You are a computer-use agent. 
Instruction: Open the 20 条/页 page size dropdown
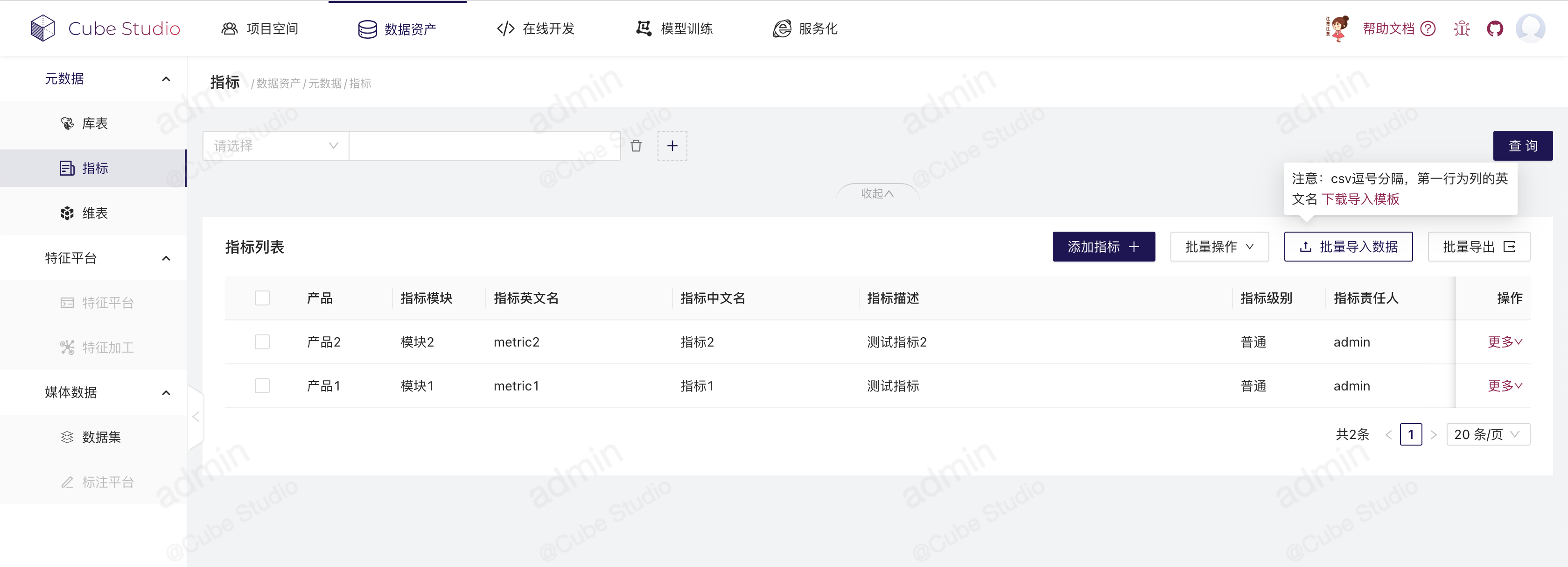pyautogui.click(x=1487, y=434)
